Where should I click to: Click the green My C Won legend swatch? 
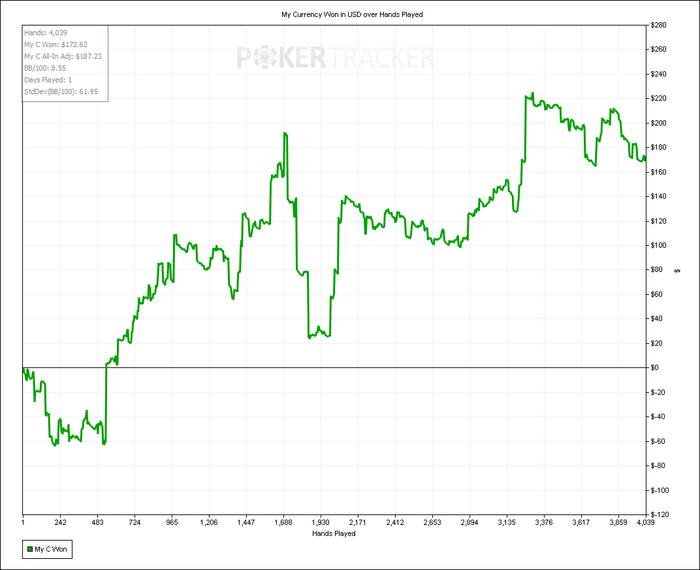pyautogui.click(x=30, y=549)
